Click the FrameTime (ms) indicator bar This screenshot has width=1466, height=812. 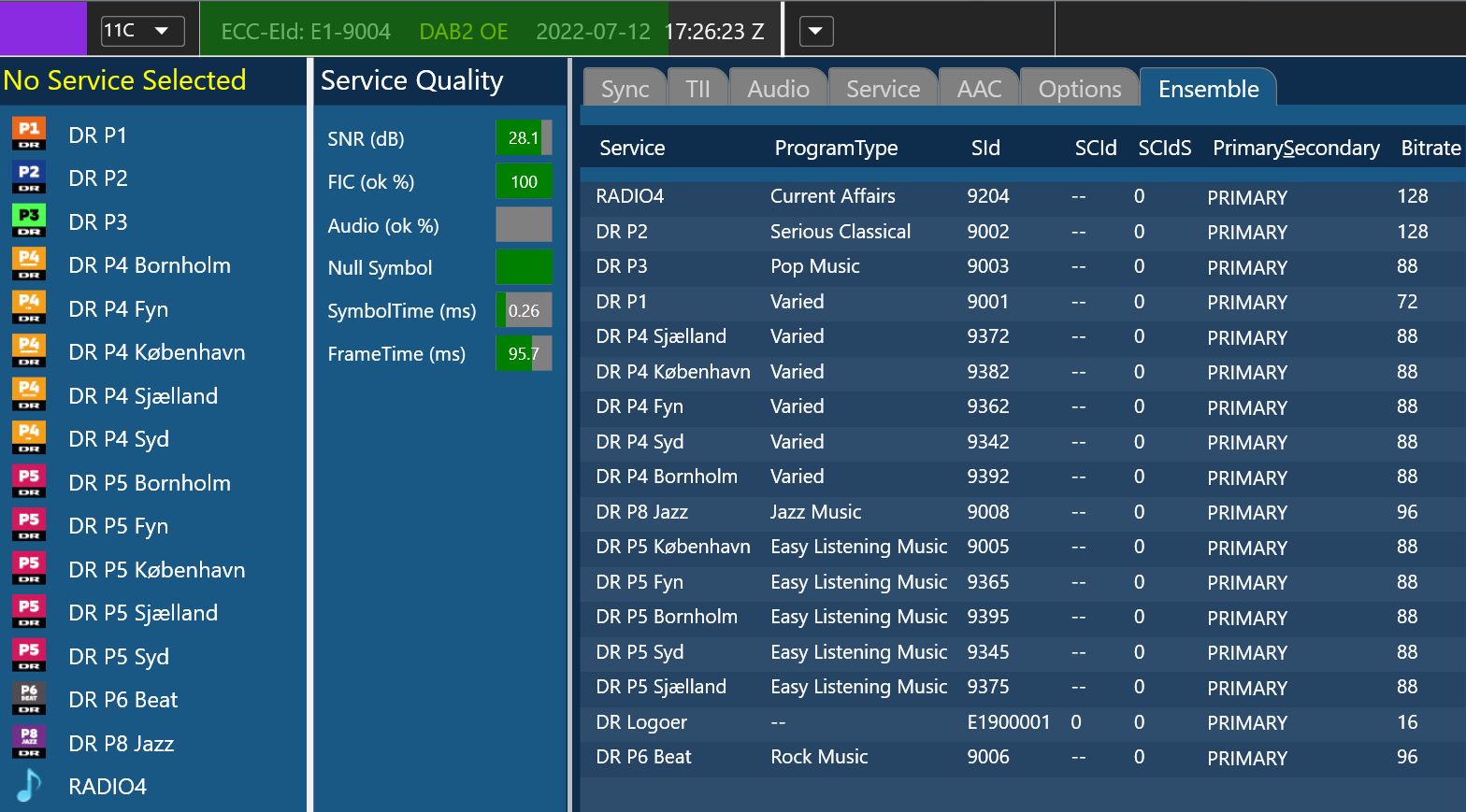[524, 354]
